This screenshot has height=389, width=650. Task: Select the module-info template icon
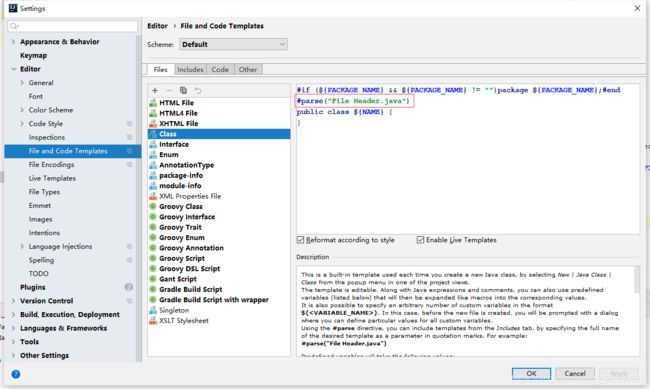(x=153, y=186)
